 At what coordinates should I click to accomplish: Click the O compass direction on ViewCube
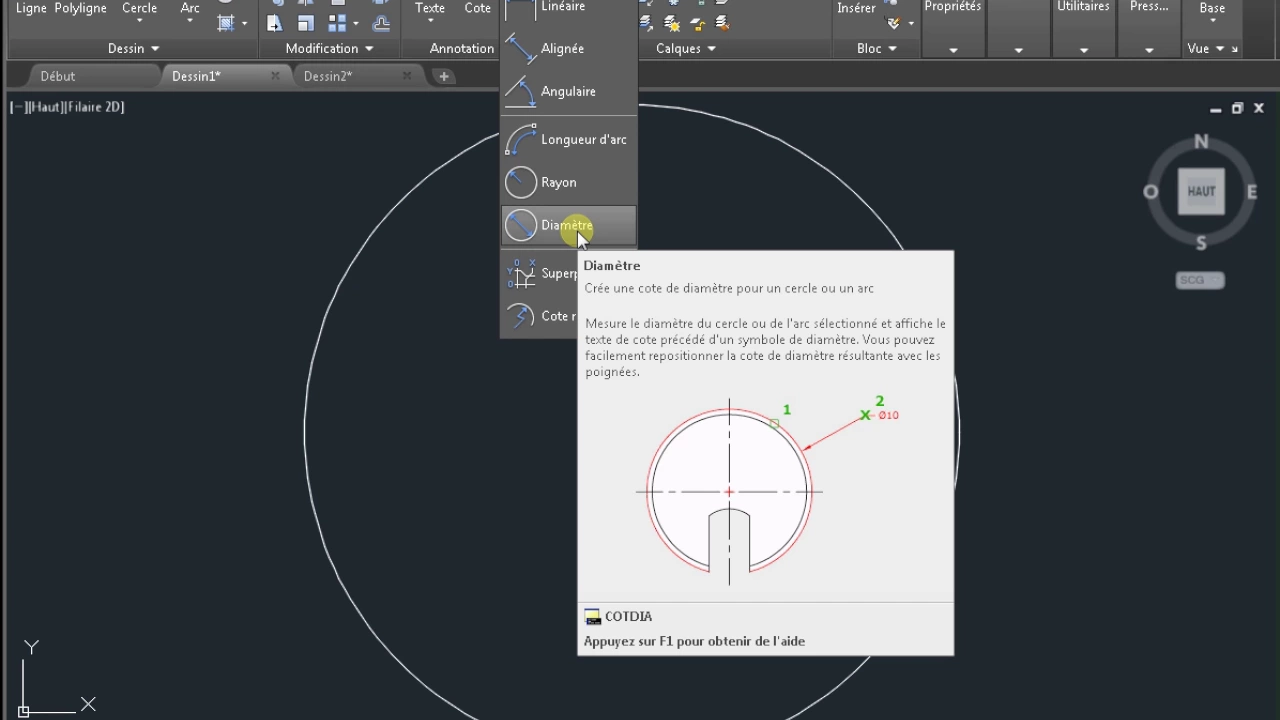(1151, 192)
